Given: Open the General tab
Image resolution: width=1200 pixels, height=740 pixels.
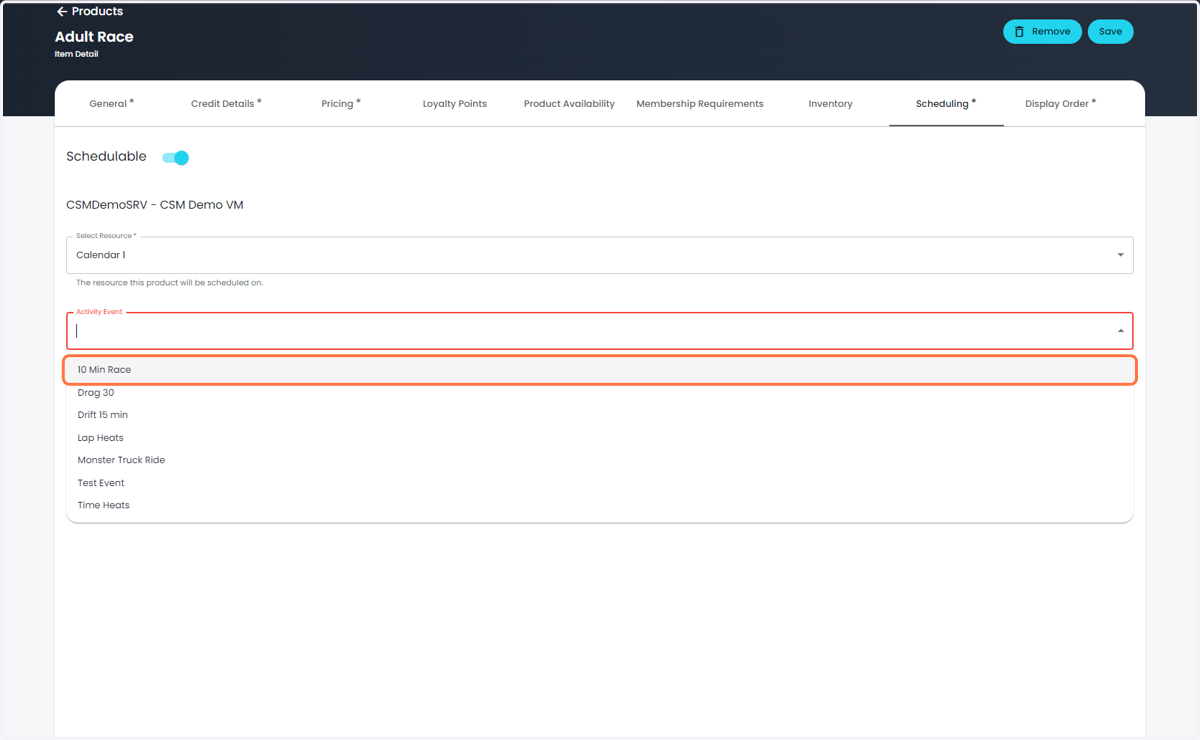Looking at the screenshot, I should pyautogui.click(x=112, y=103).
